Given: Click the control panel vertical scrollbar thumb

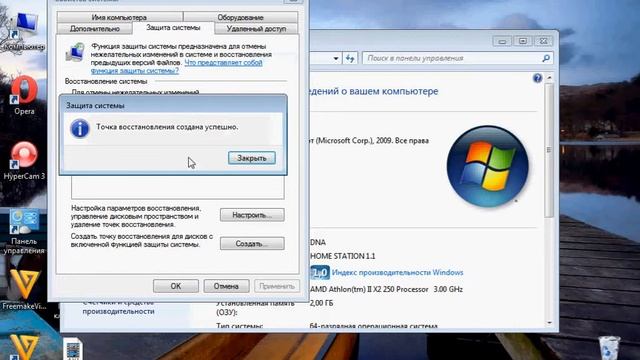Looking at the screenshot, I should 549,150.
